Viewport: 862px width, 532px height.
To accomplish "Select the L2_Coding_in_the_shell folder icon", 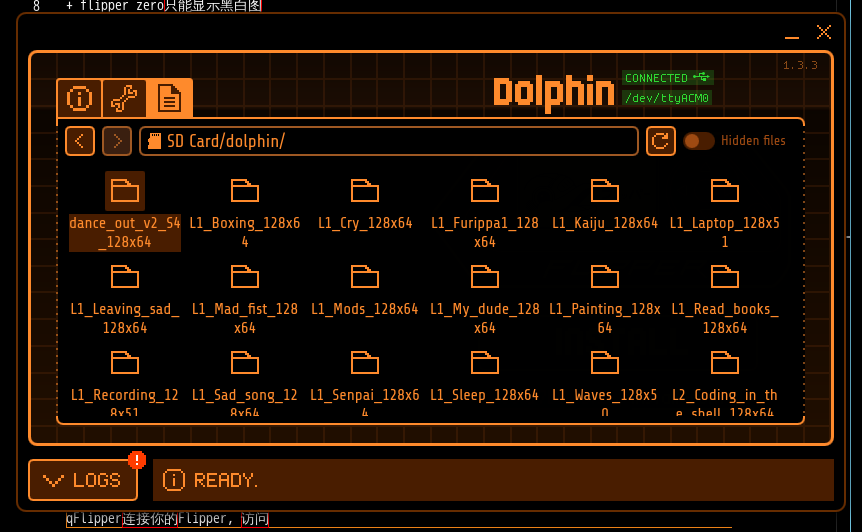I will coord(725,363).
